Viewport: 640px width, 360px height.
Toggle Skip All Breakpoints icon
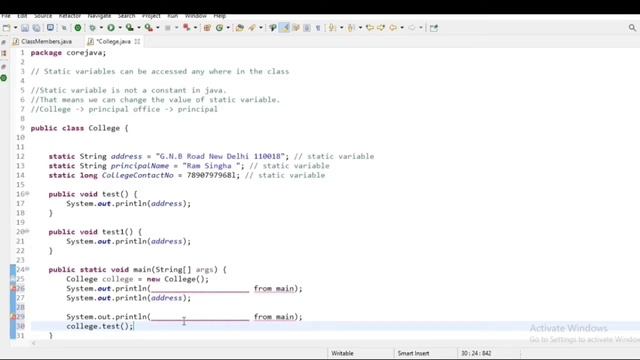(64, 28)
